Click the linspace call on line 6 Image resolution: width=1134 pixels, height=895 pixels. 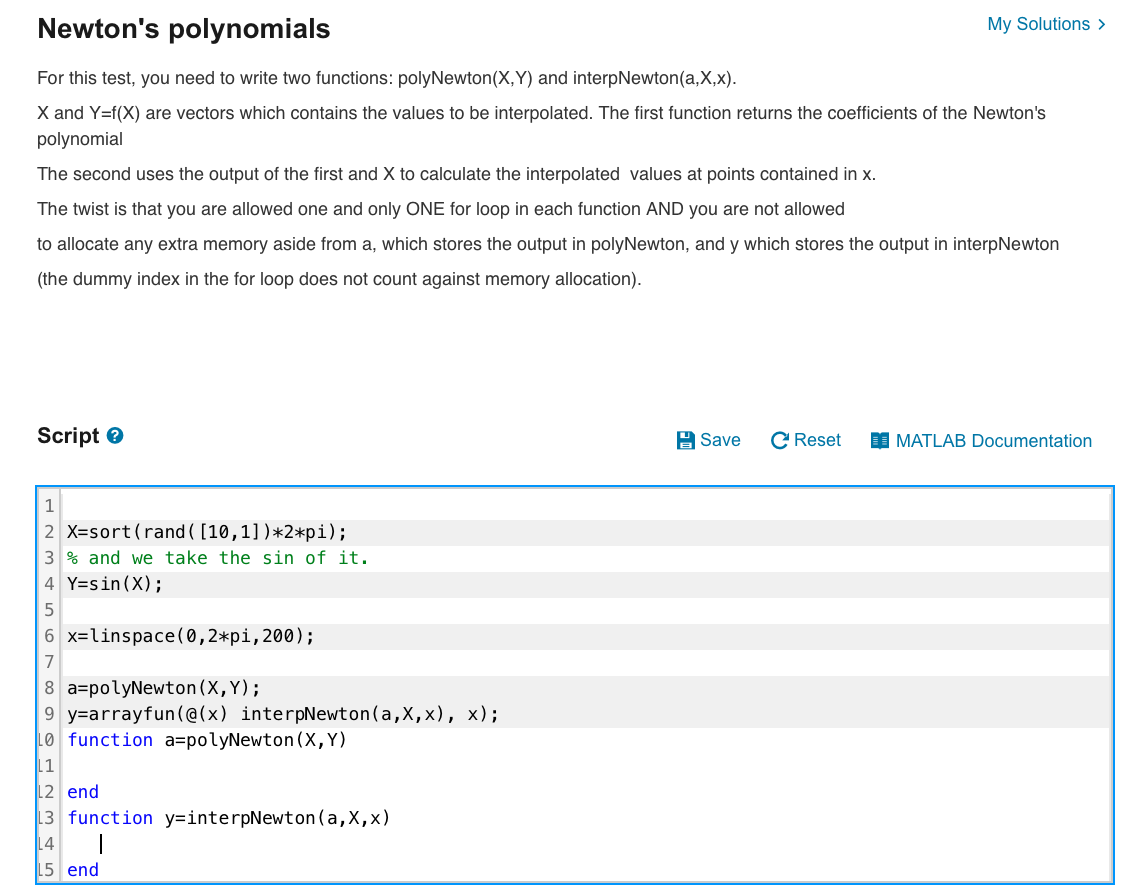(190, 635)
